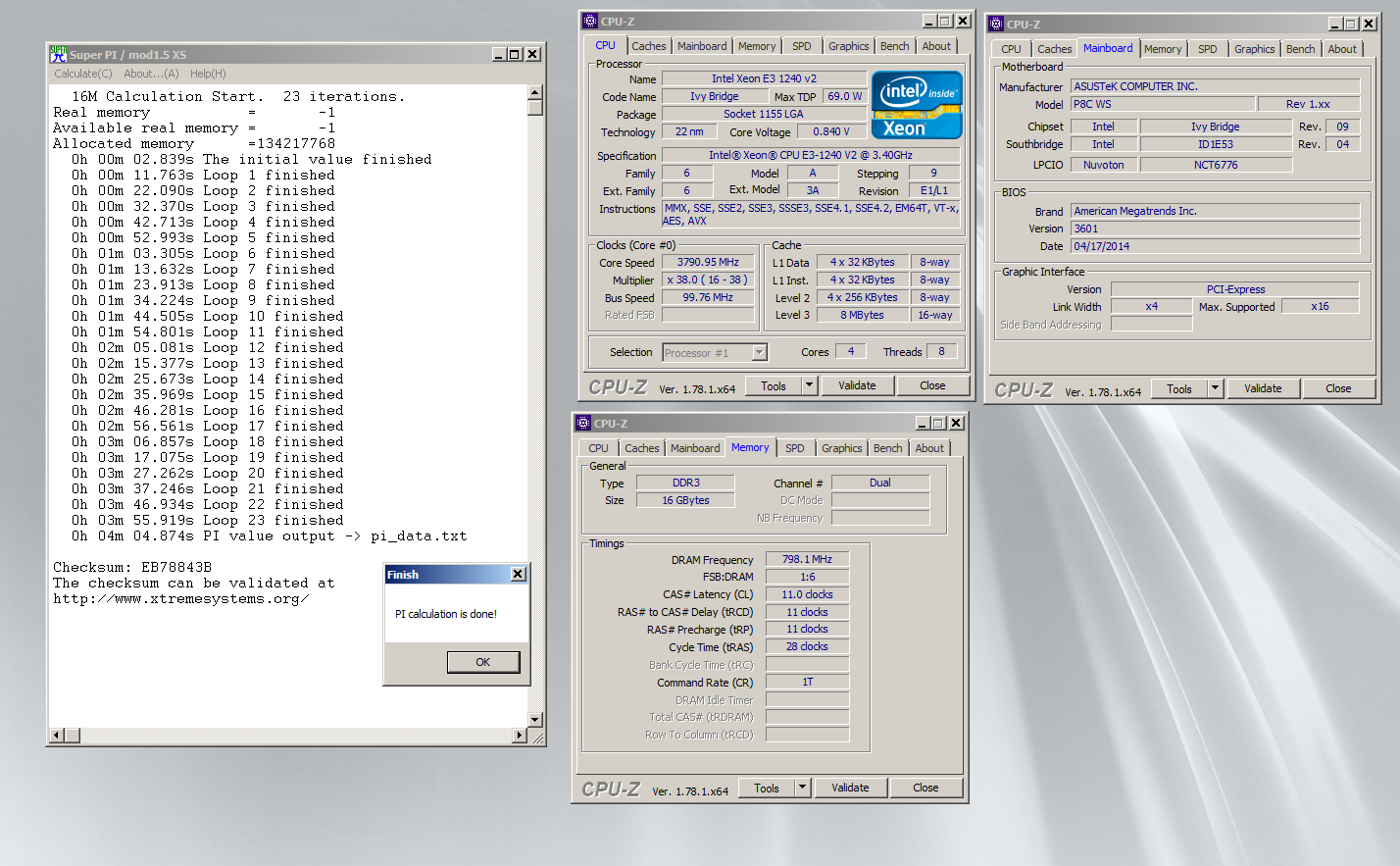Click Super PI vertical scrollbar down arrow
1400x866 pixels.
[535, 719]
